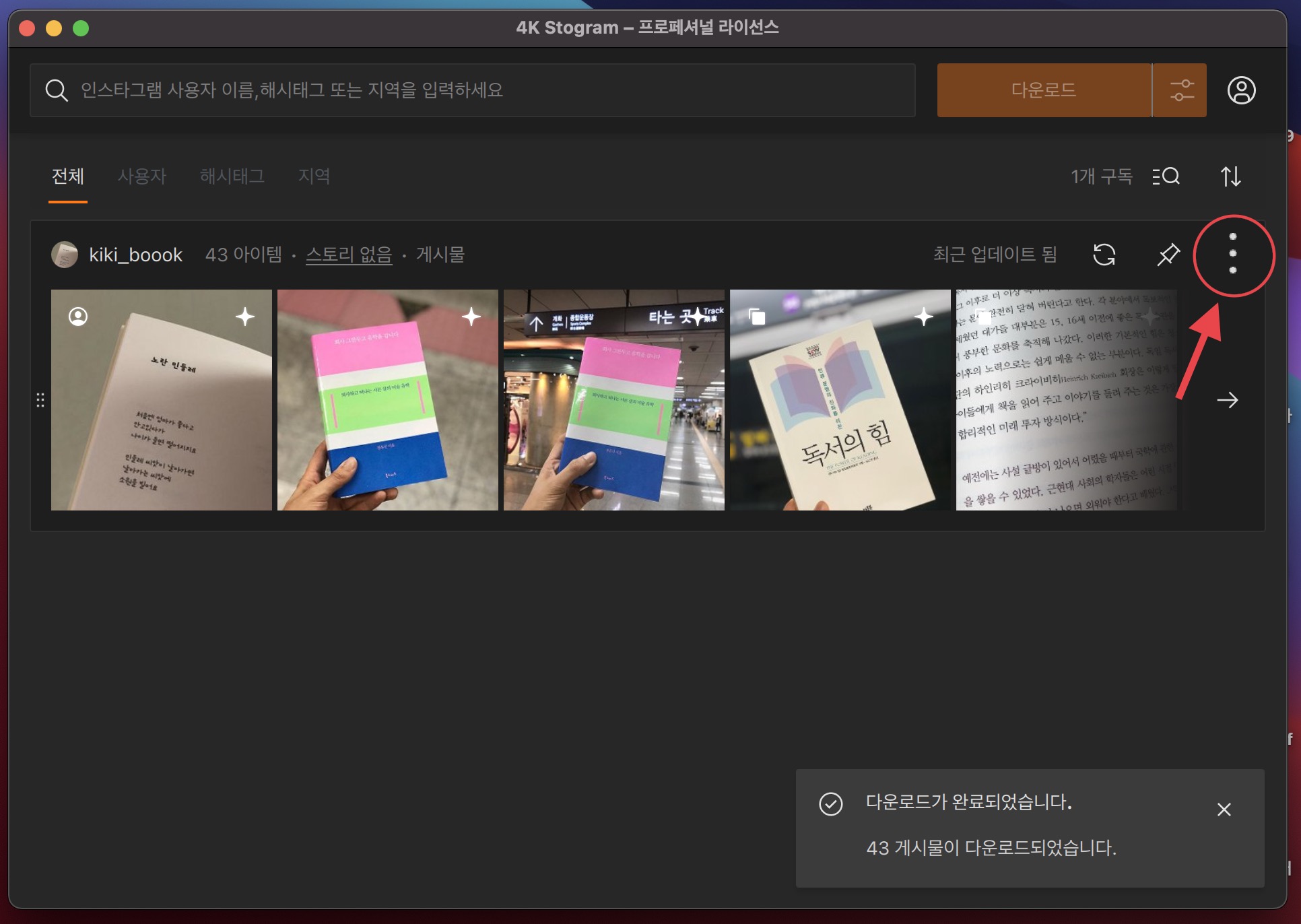Refresh the kiki_boook subscription
Image resolution: width=1301 pixels, height=924 pixels.
pos(1104,255)
